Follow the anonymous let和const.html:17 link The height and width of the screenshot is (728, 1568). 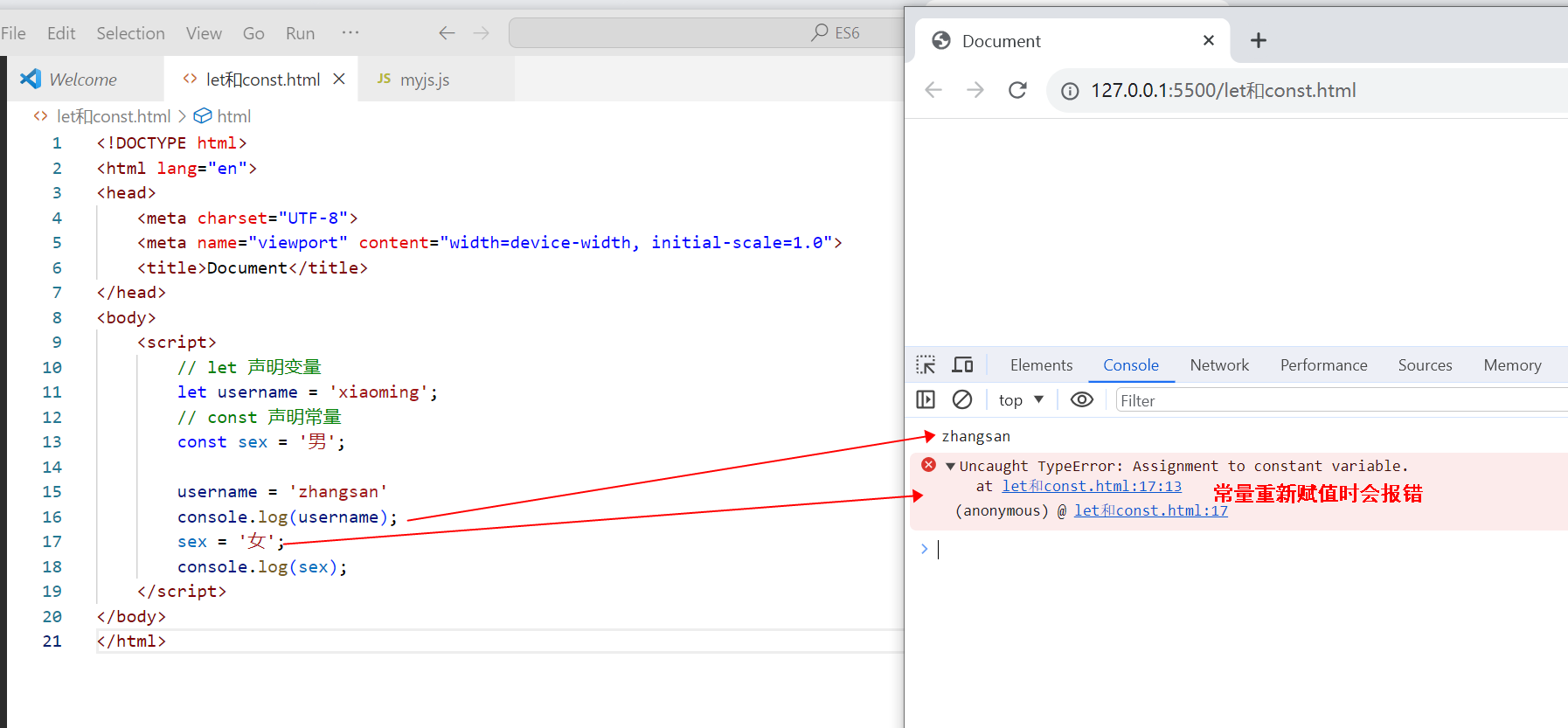coord(1150,510)
